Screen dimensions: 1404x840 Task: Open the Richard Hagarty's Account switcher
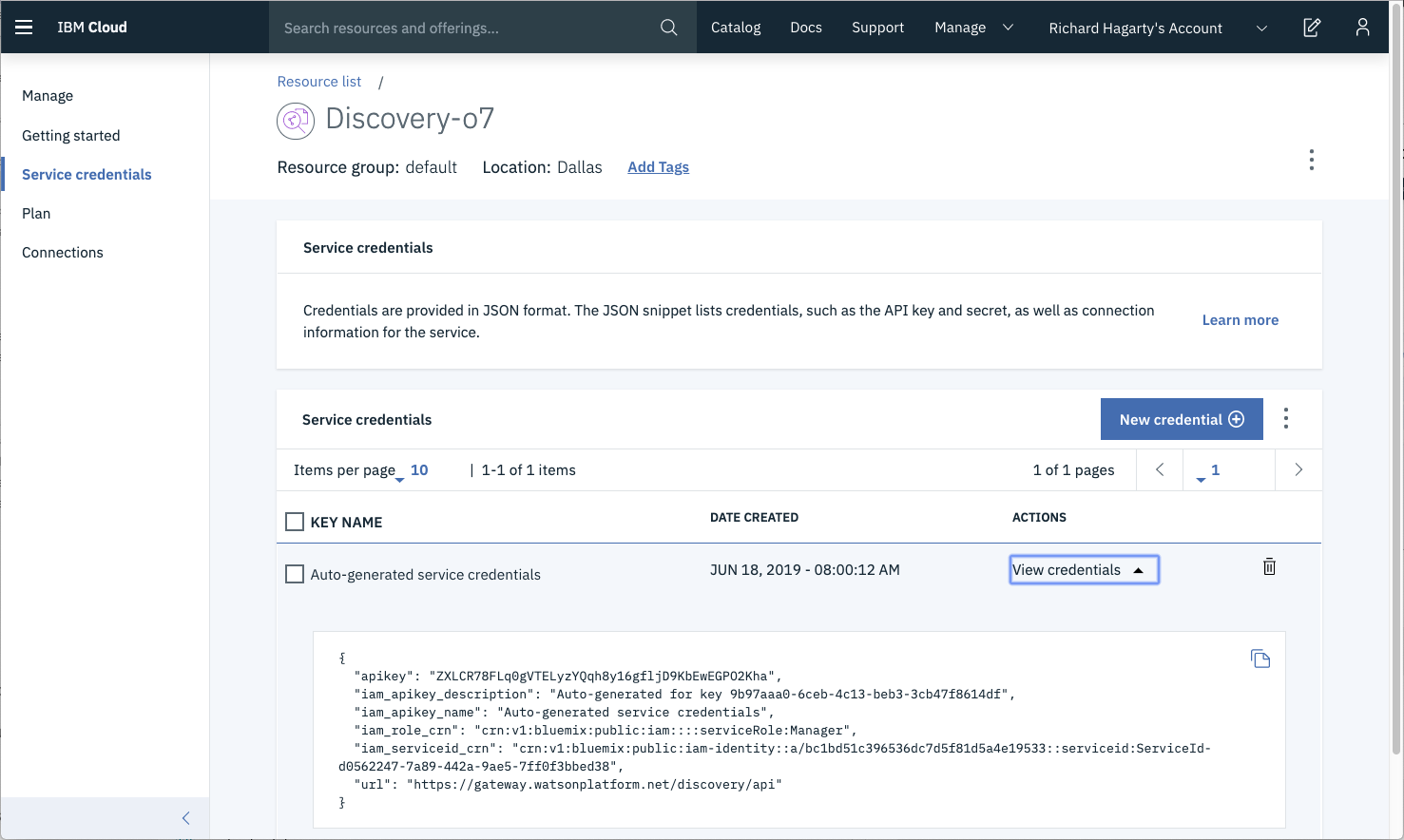1158,28
